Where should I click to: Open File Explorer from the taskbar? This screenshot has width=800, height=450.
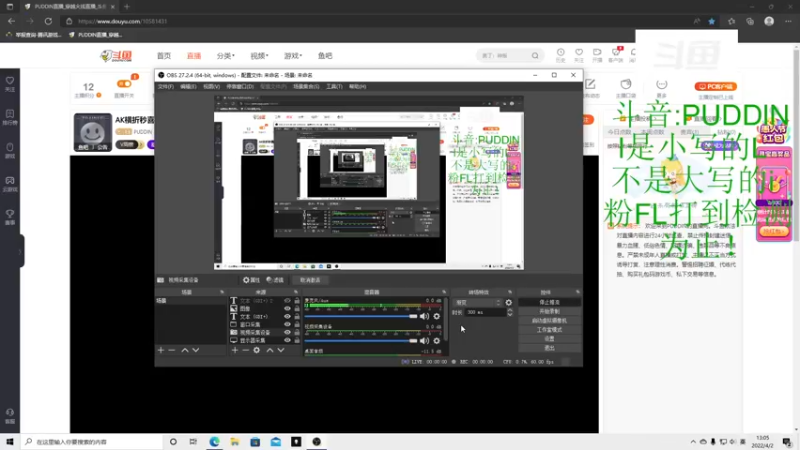coord(235,442)
